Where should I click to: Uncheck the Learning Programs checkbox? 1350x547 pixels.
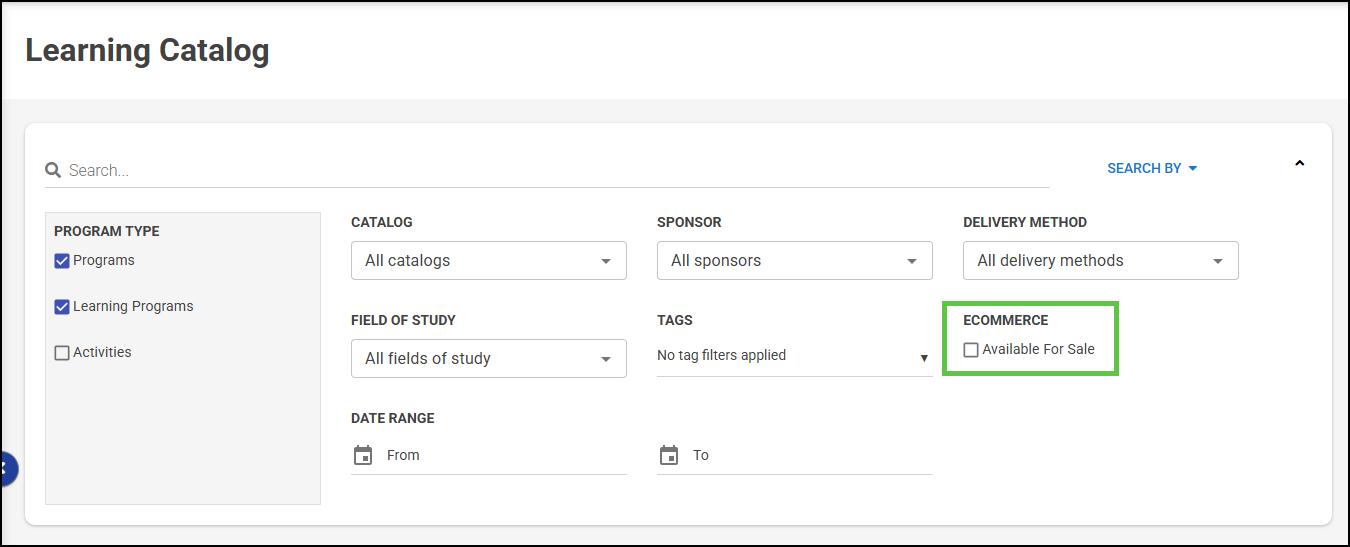pos(62,307)
